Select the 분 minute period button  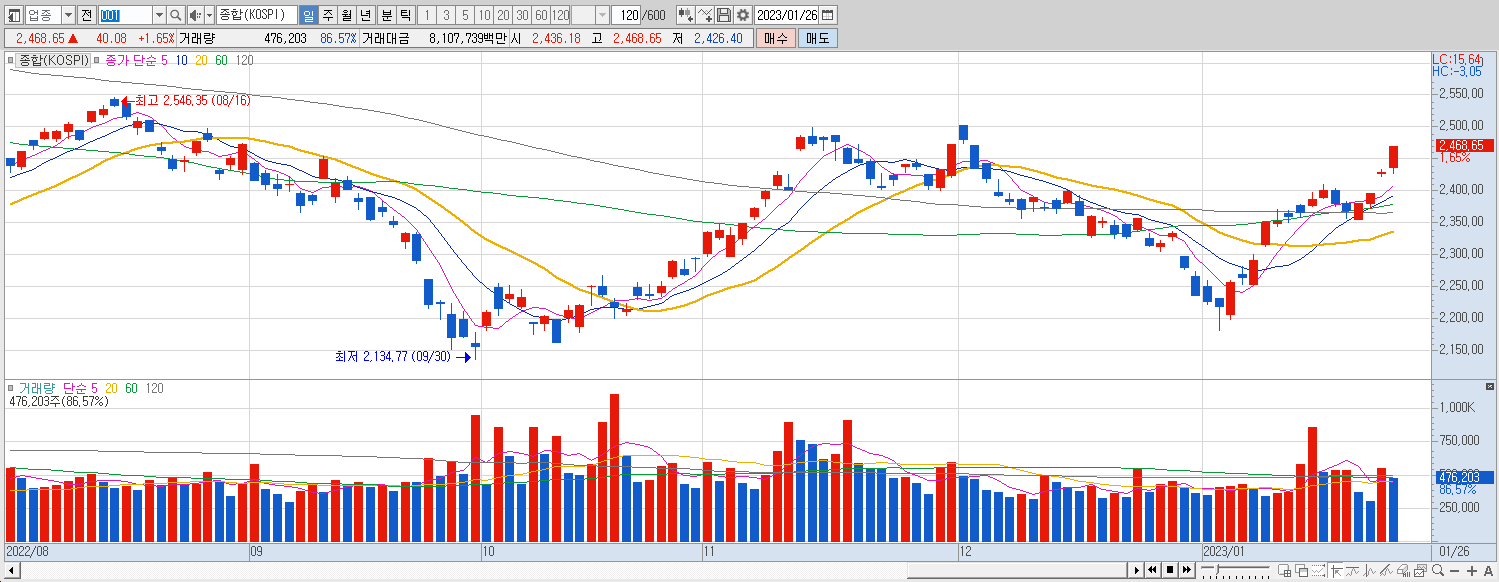(x=386, y=15)
